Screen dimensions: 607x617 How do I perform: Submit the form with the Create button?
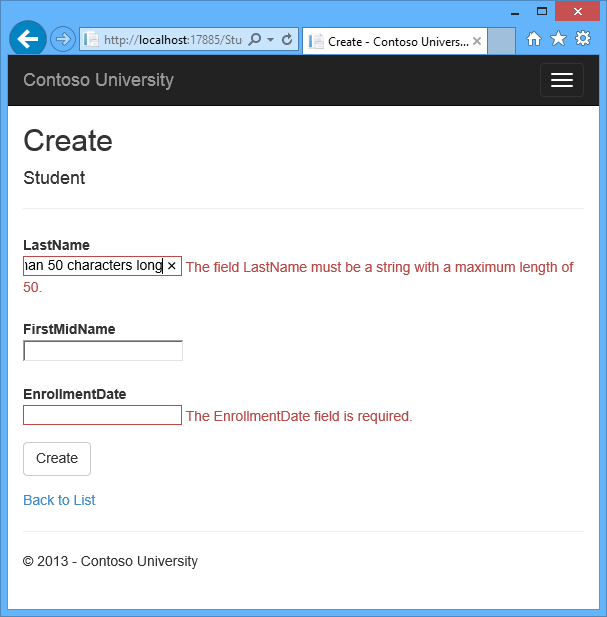click(57, 459)
